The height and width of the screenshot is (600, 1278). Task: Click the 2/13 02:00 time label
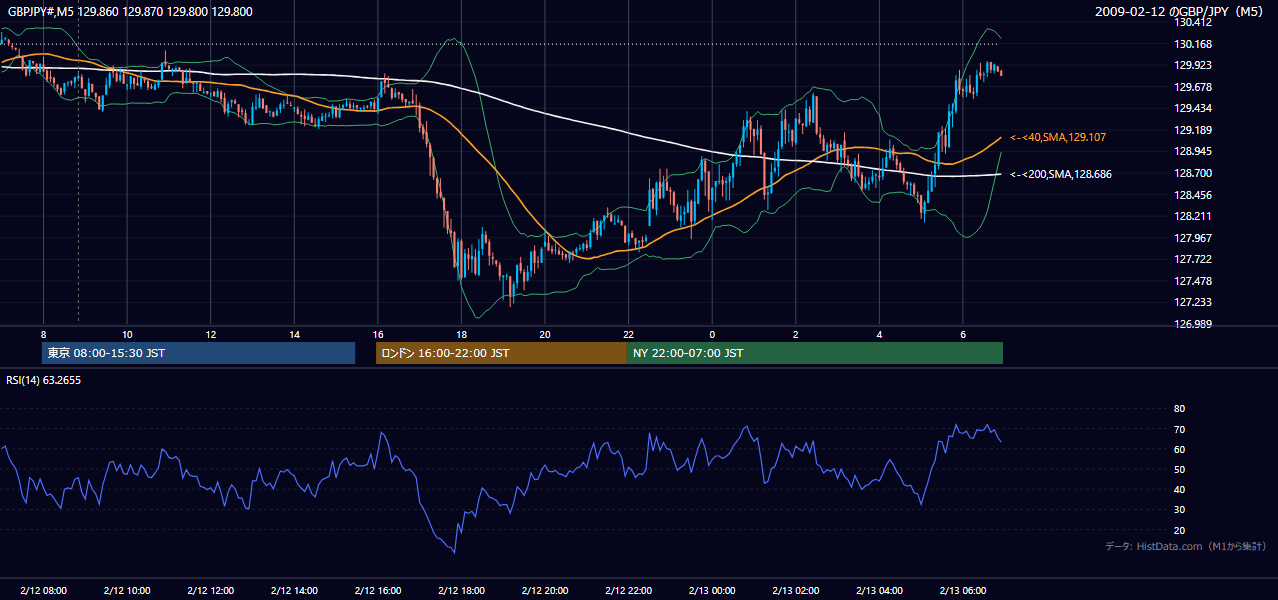(x=795, y=590)
